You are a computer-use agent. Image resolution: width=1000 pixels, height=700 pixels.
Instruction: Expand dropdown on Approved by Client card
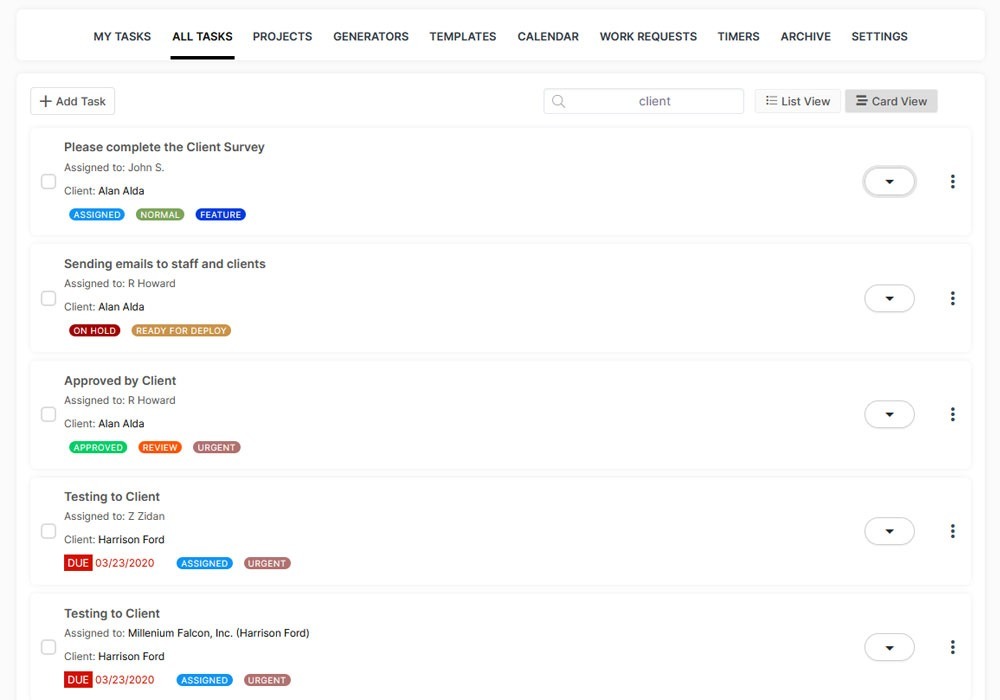coord(889,414)
